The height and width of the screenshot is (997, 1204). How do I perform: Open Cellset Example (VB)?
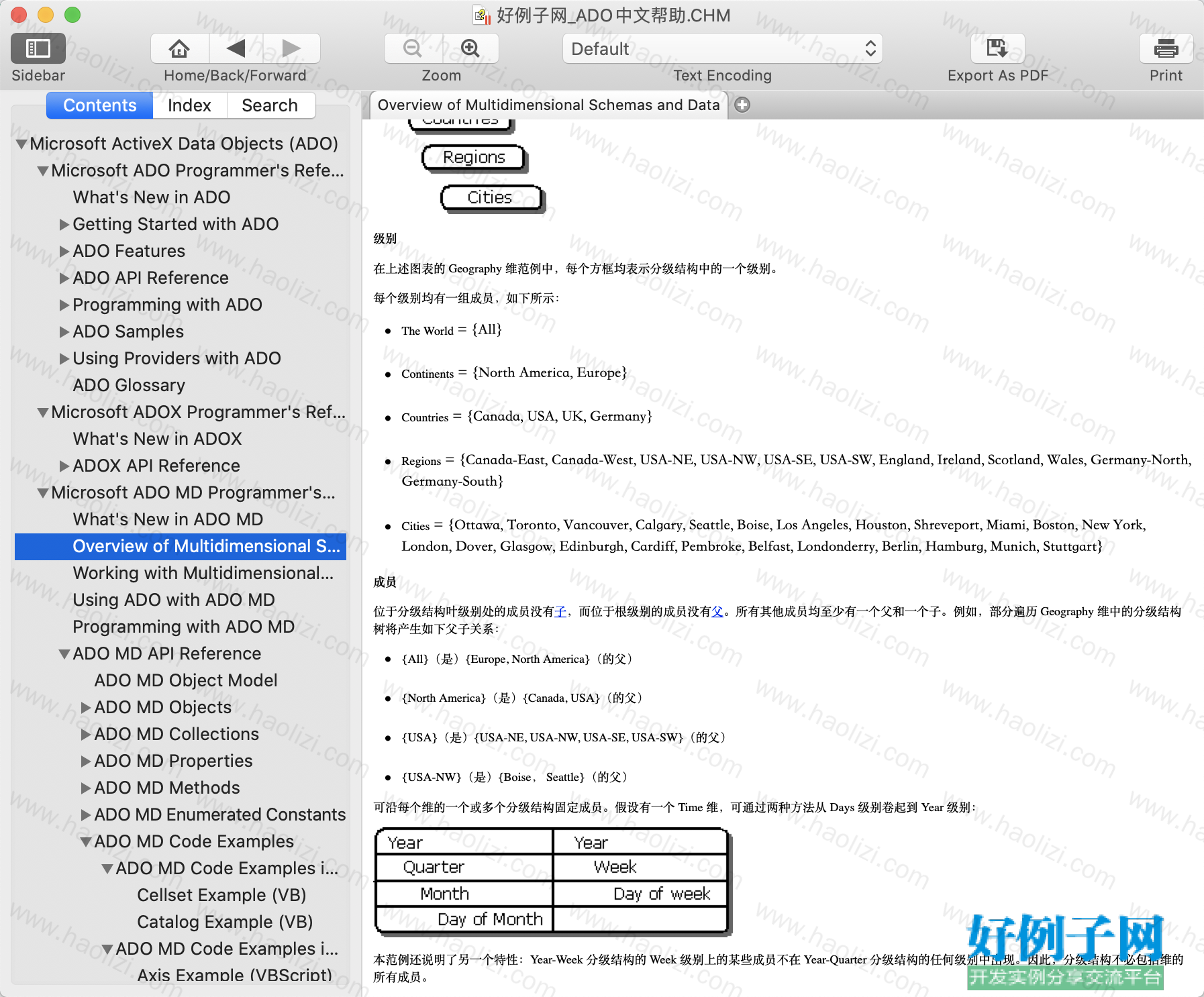pyautogui.click(x=221, y=895)
